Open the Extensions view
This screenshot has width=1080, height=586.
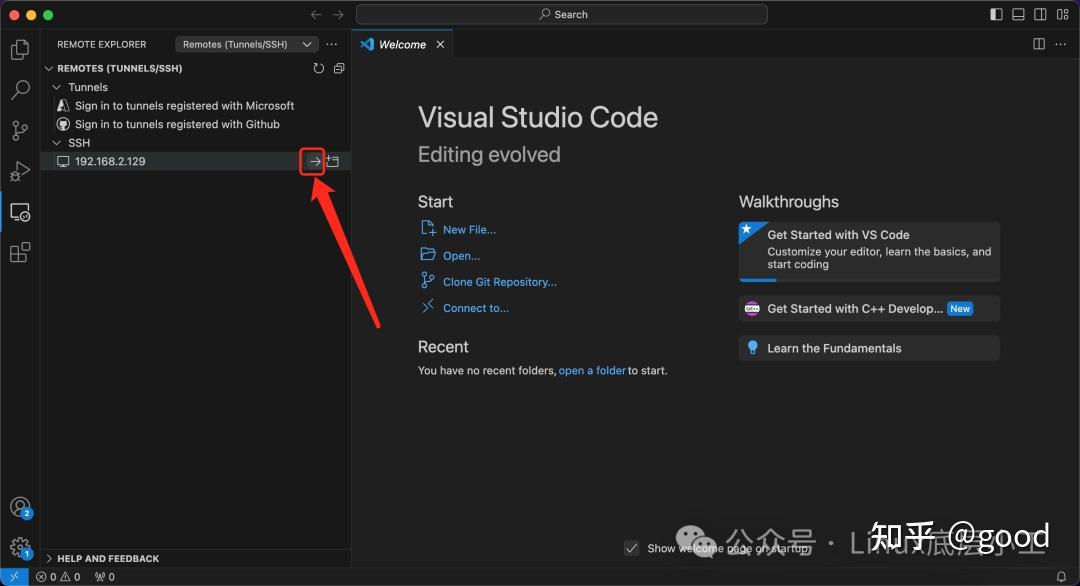click(19, 253)
